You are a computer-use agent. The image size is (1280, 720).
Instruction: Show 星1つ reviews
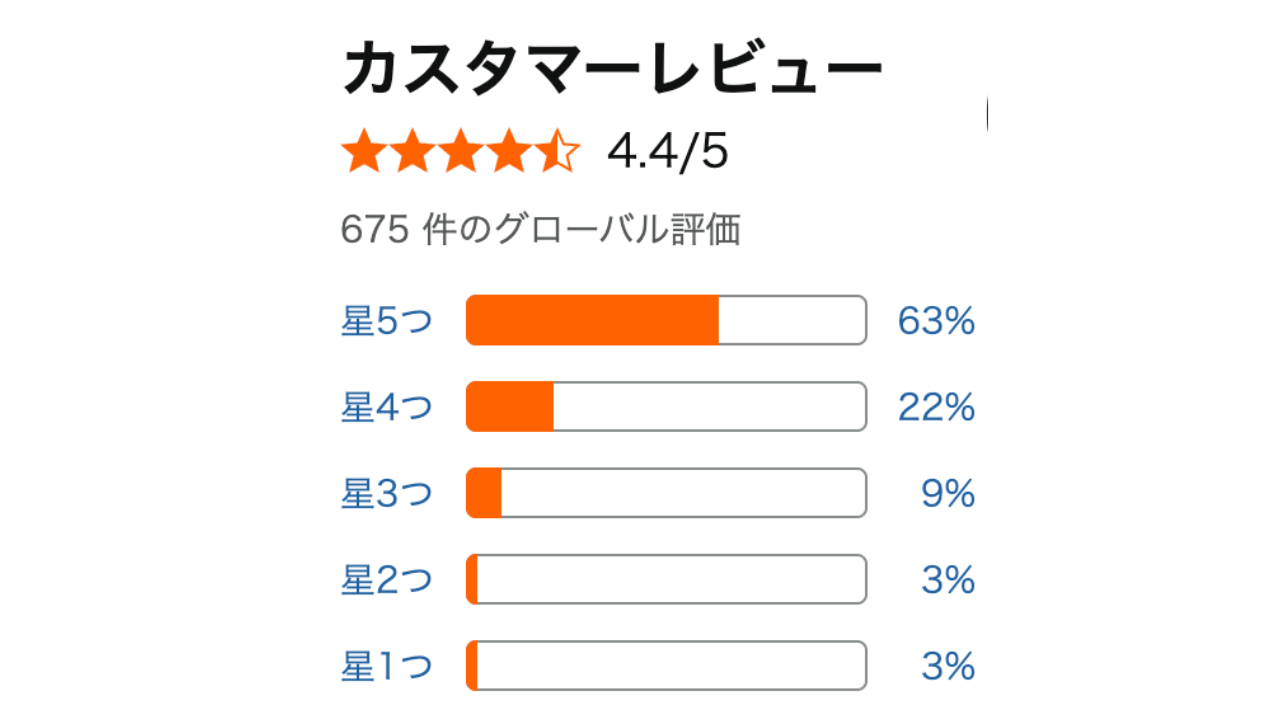[387, 666]
